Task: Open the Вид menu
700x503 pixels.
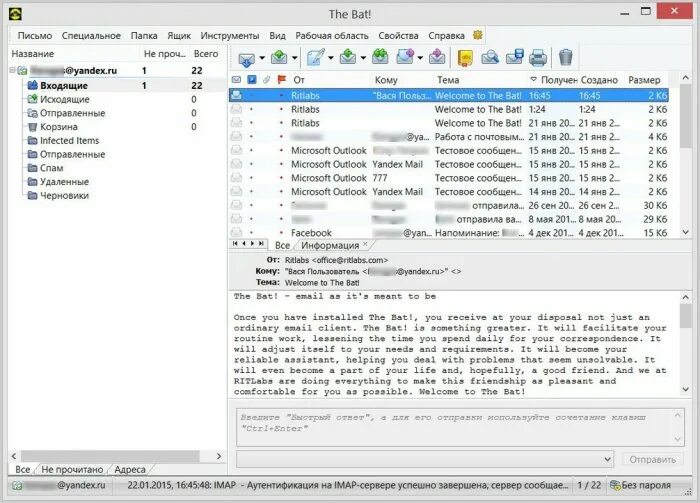Action: (277, 36)
